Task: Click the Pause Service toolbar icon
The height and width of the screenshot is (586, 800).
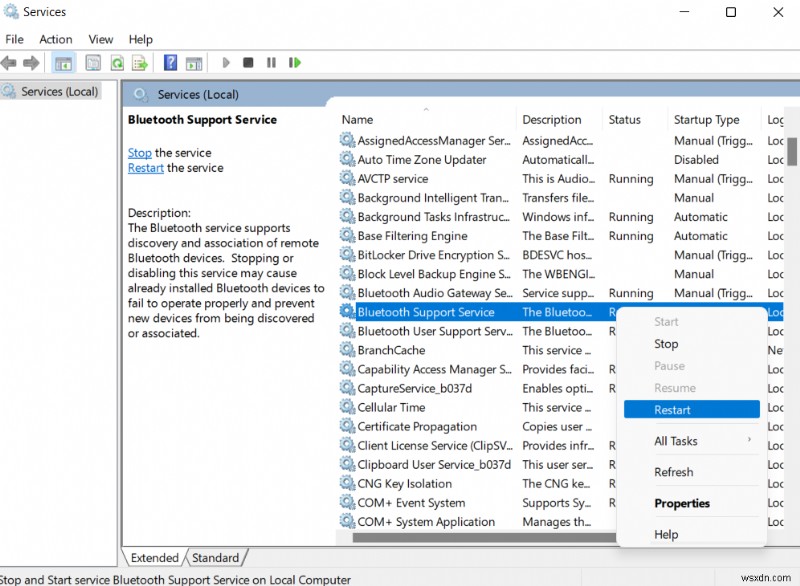Action: click(x=271, y=62)
